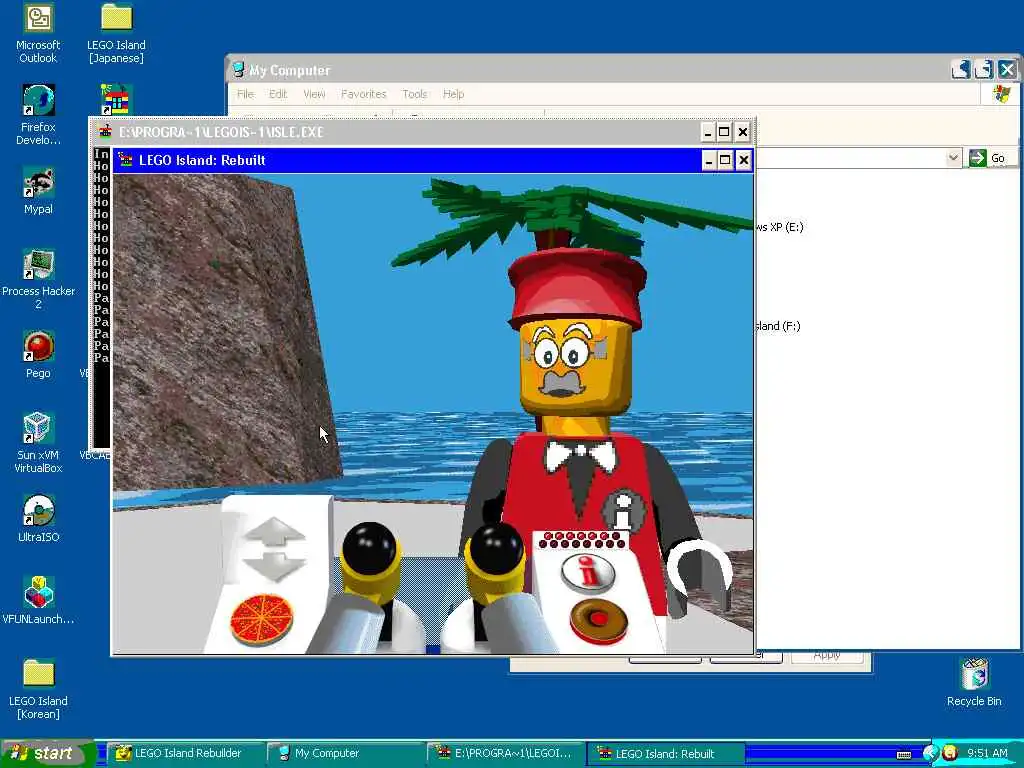The image size is (1024, 768).
Task: Select the (F:) drive label in My Computer
Action: [x=777, y=326]
